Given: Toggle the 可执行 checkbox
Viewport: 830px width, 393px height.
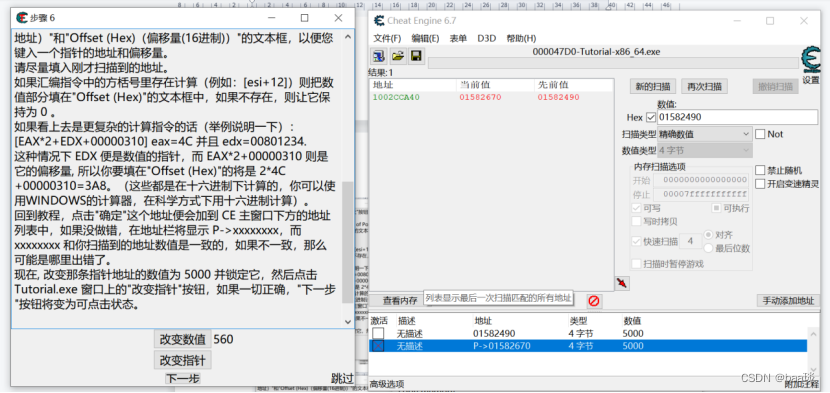Looking at the screenshot, I should [x=715, y=208].
